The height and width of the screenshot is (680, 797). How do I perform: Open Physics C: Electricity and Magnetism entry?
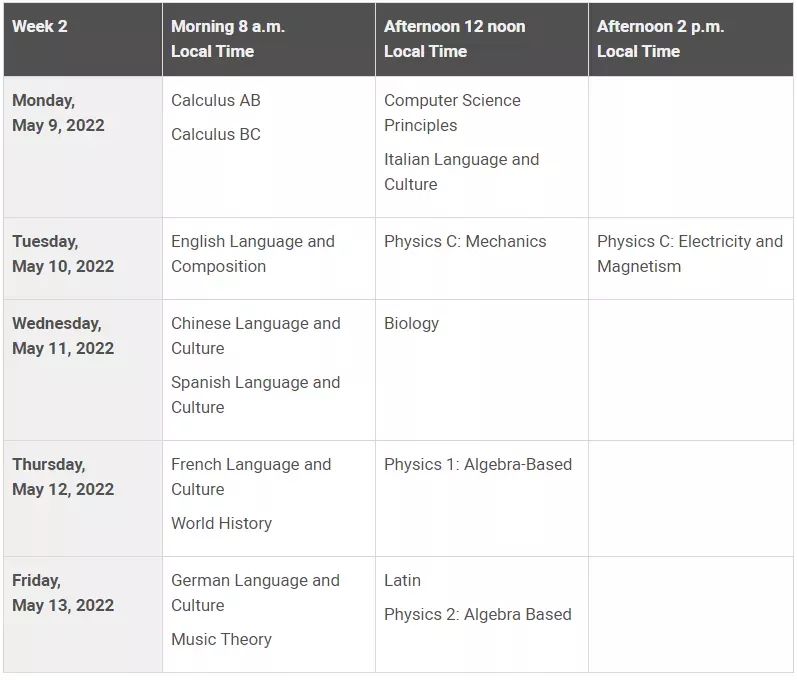point(689,254)
